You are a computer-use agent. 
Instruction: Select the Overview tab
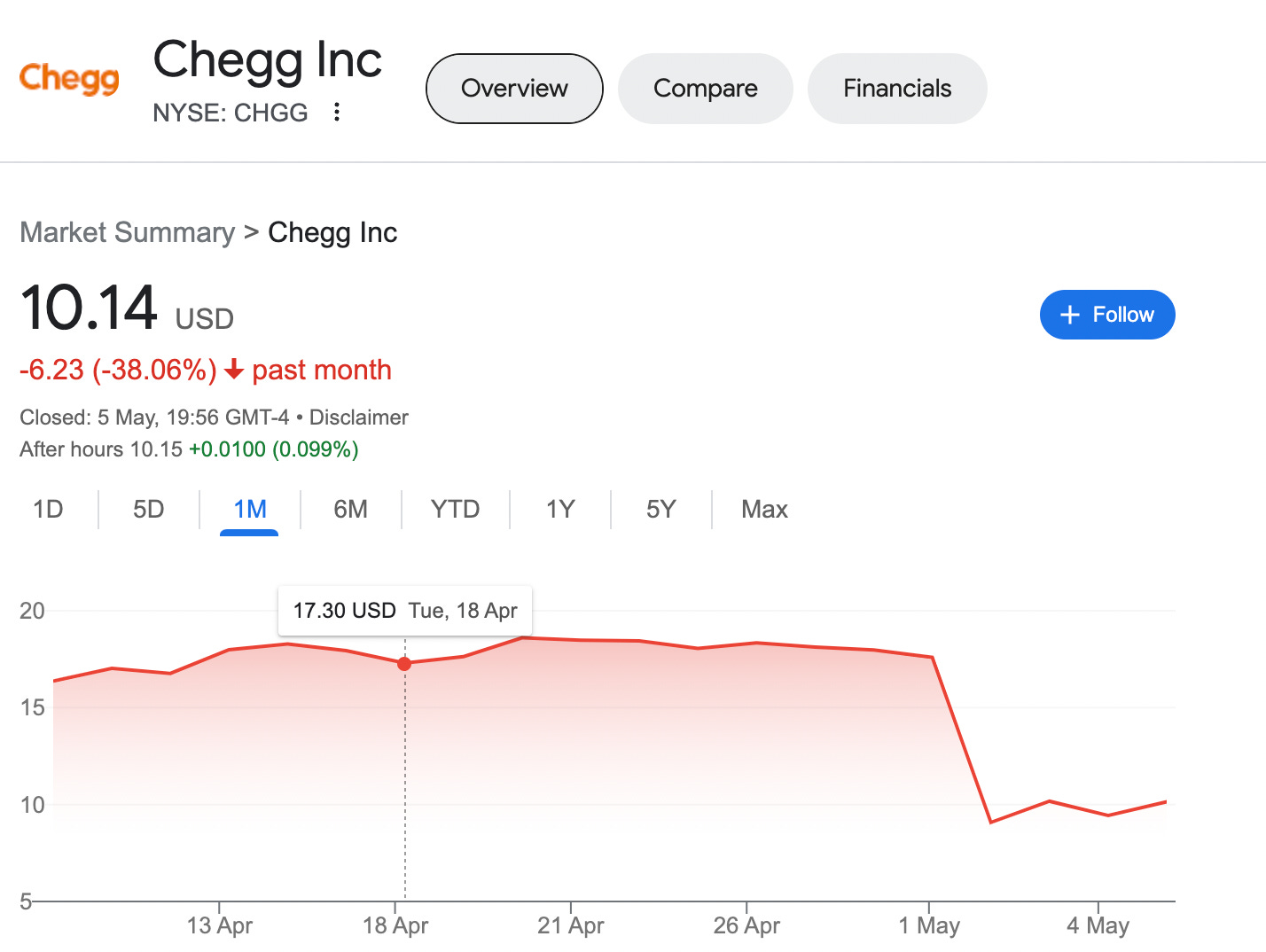pos(513,88)
